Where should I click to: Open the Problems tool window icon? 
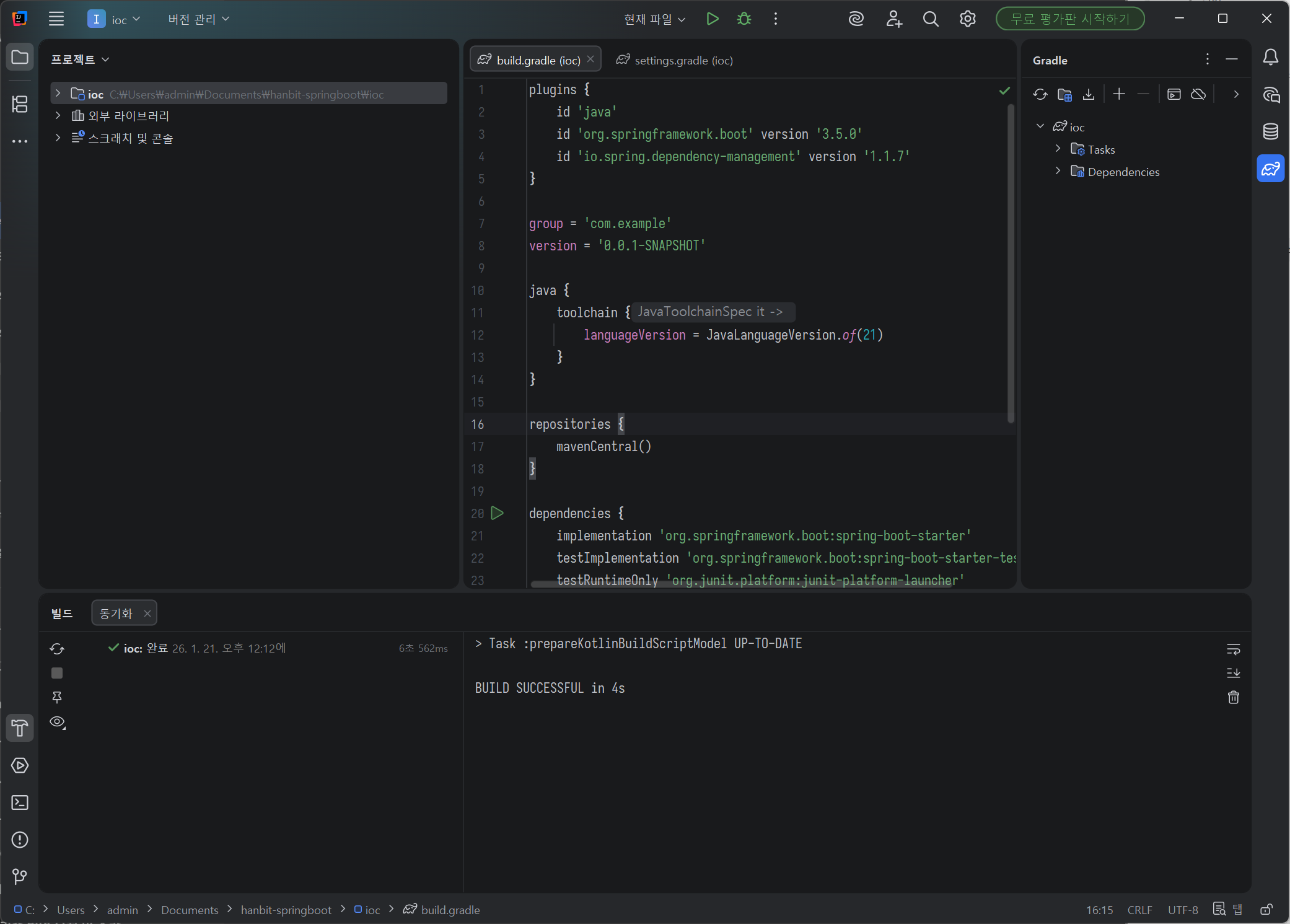tap(20, 840)
